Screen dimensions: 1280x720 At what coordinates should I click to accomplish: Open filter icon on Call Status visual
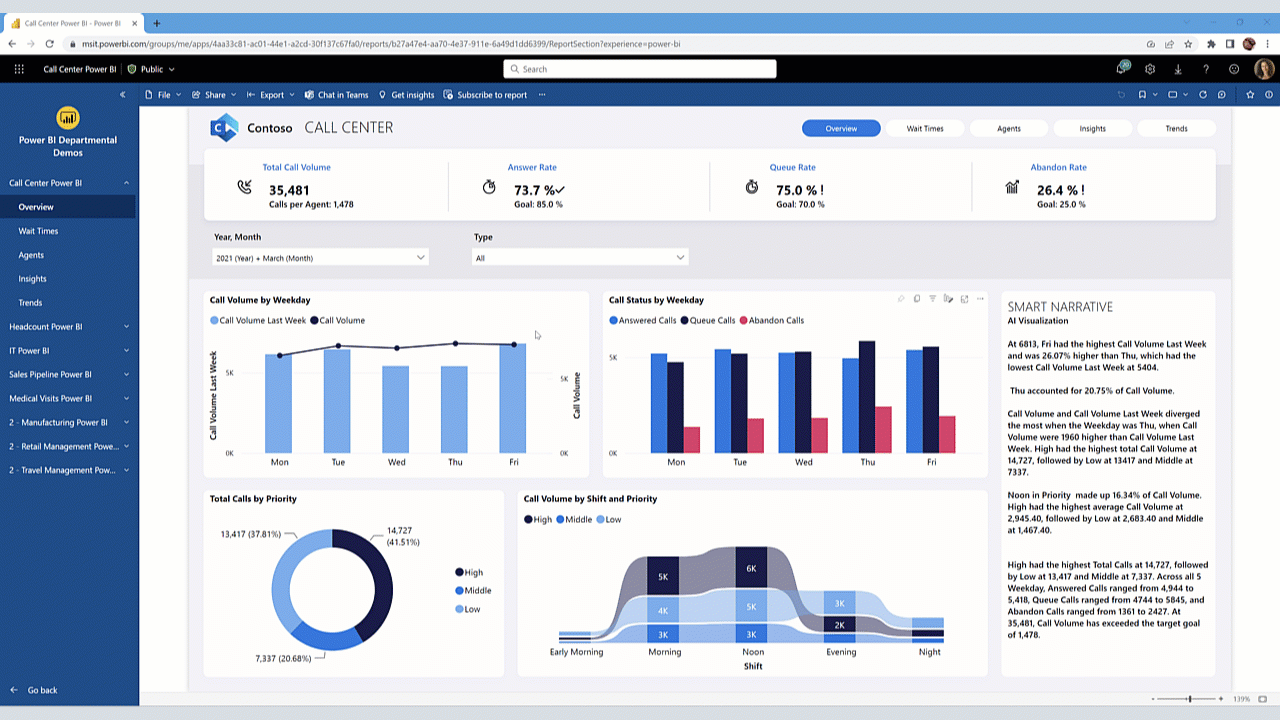pos(932,299)
